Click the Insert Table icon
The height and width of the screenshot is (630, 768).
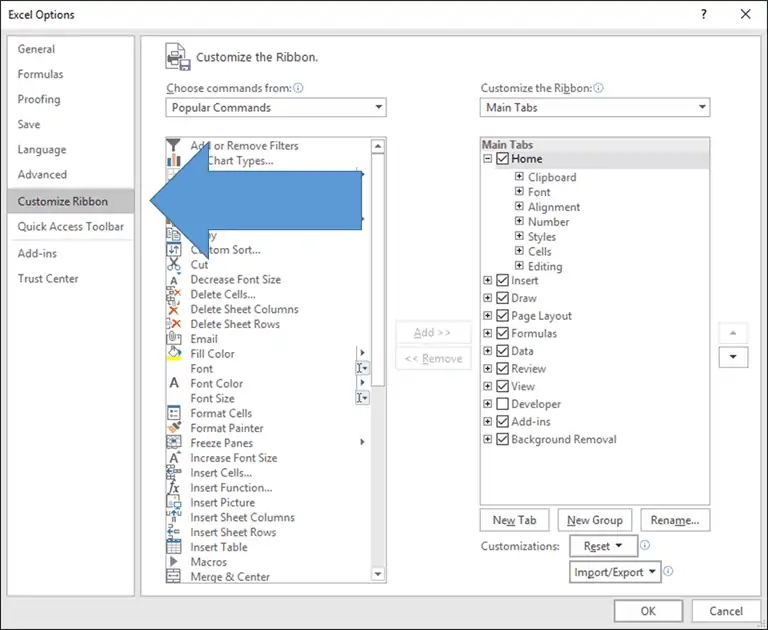click(x=174, y=547)
